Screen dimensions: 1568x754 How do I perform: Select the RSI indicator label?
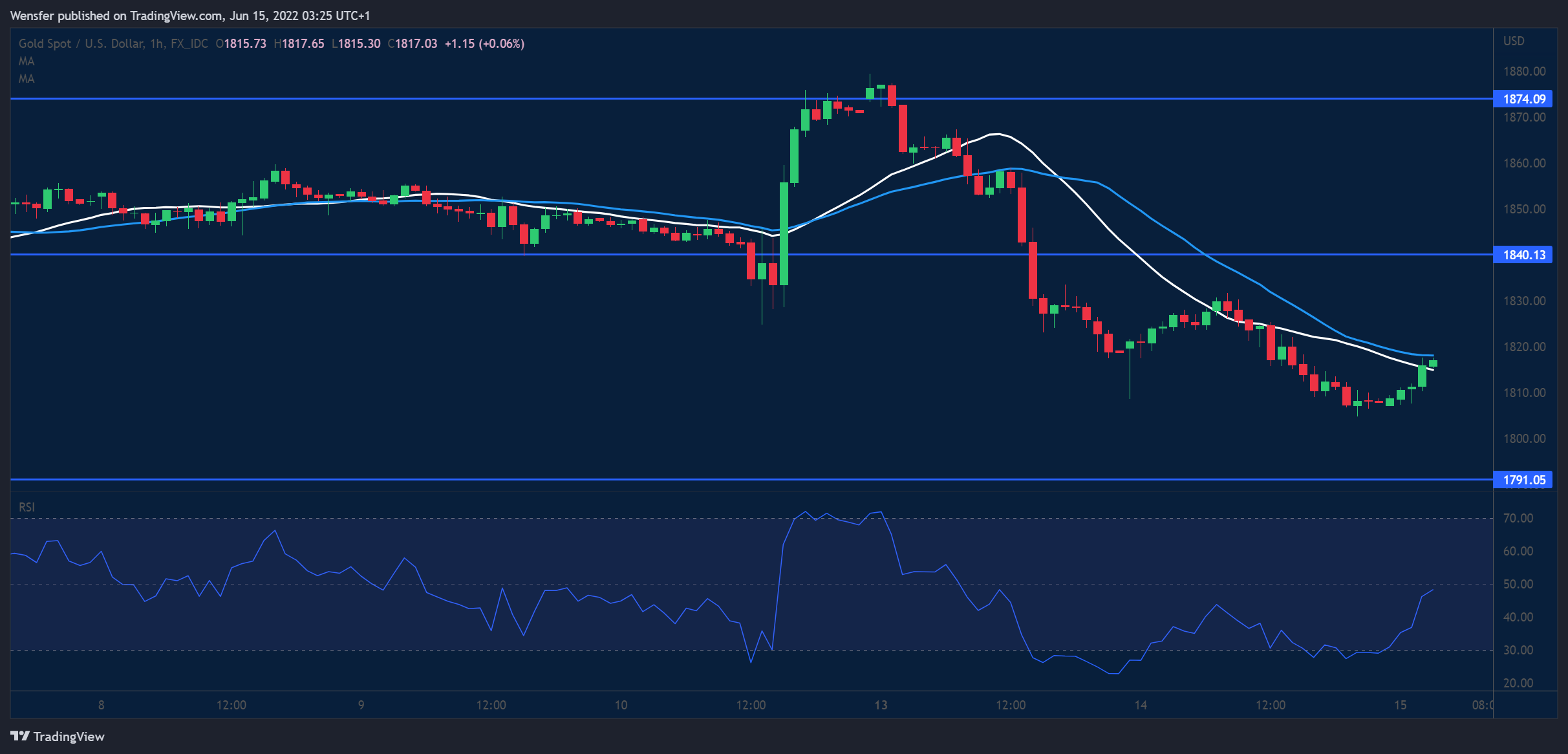point(27,507)
